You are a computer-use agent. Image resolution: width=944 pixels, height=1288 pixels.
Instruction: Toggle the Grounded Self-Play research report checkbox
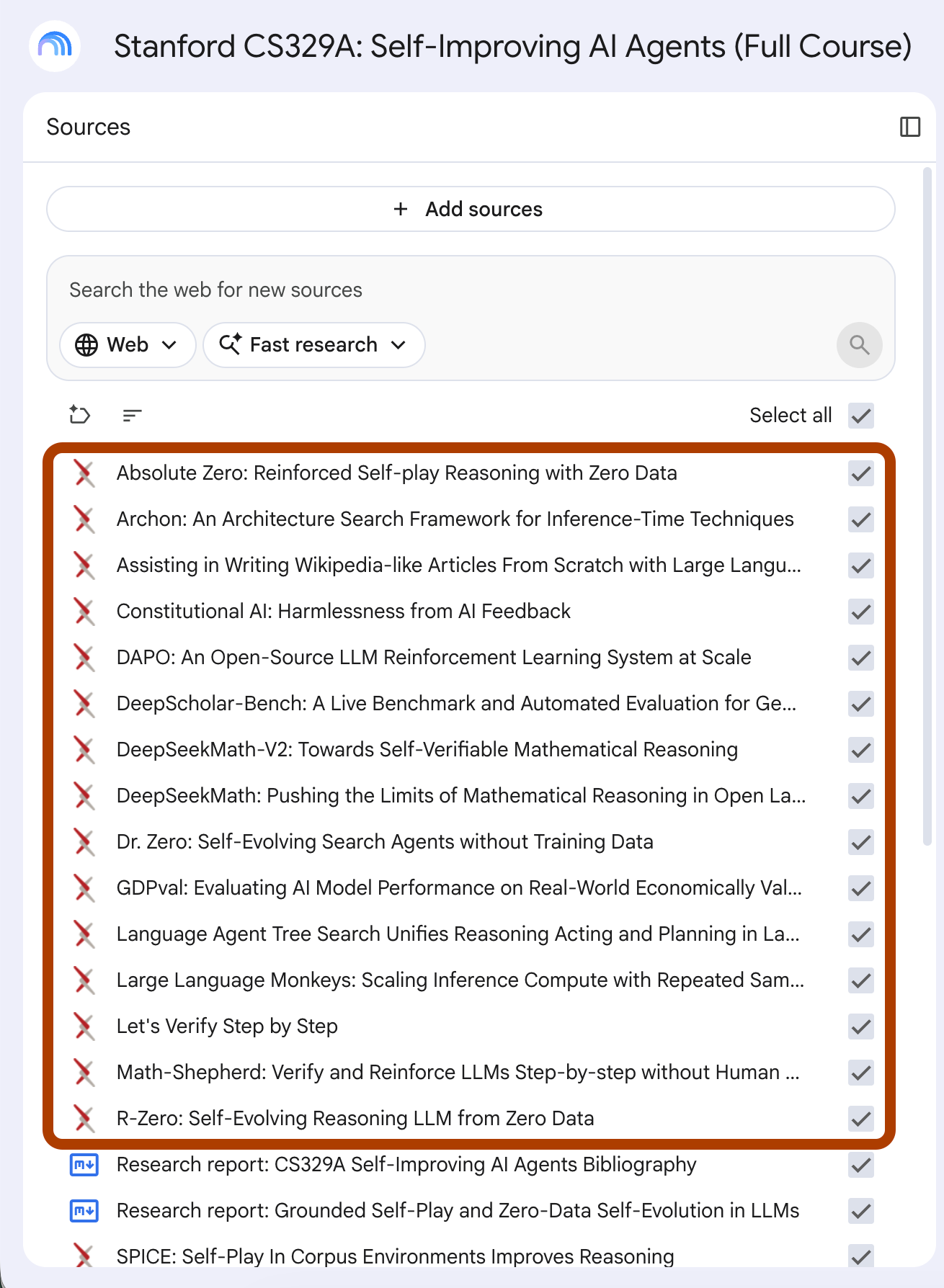click(x=861, y=1211)
